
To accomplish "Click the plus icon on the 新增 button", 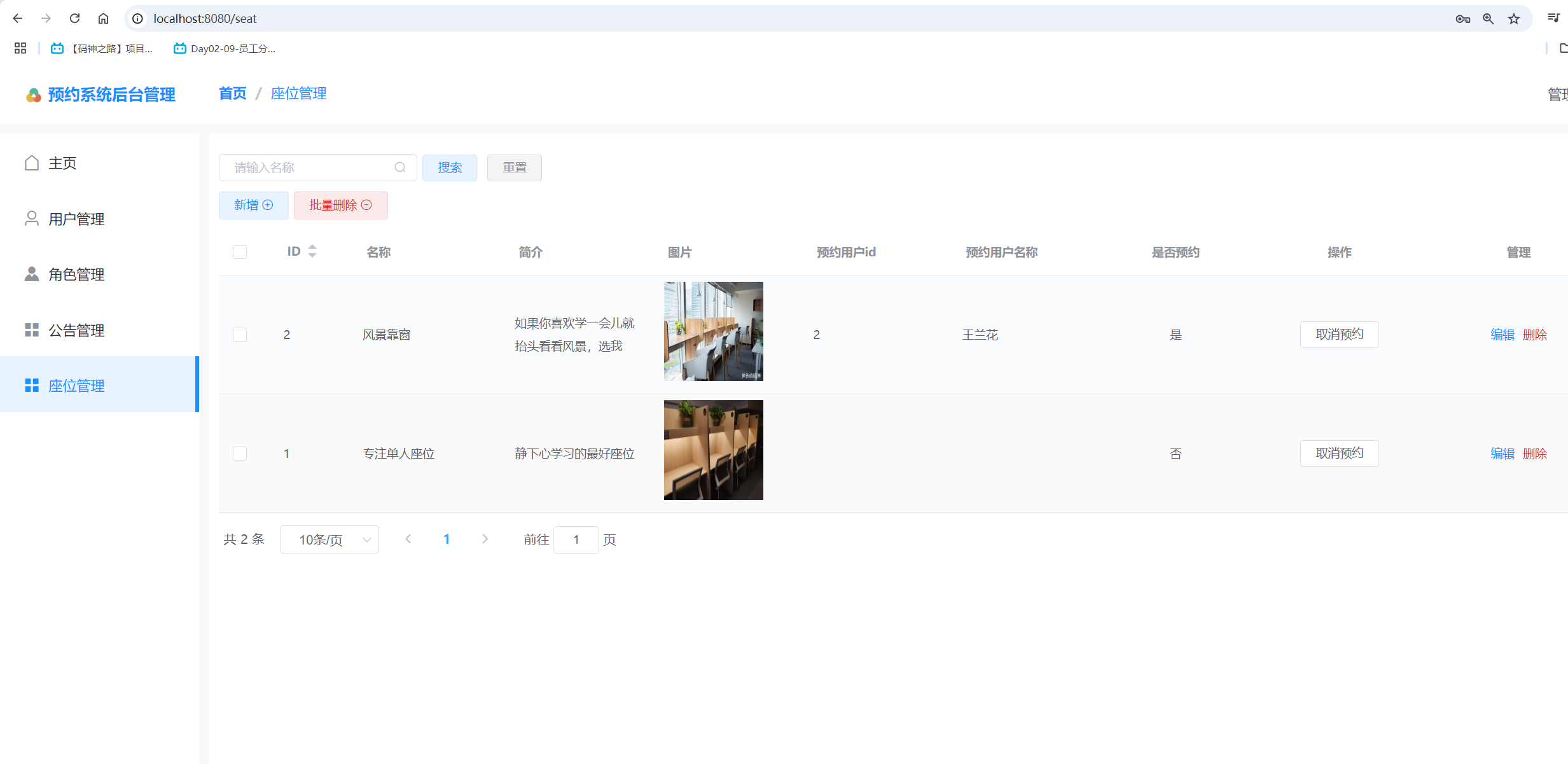I will [x=268, y=205].
